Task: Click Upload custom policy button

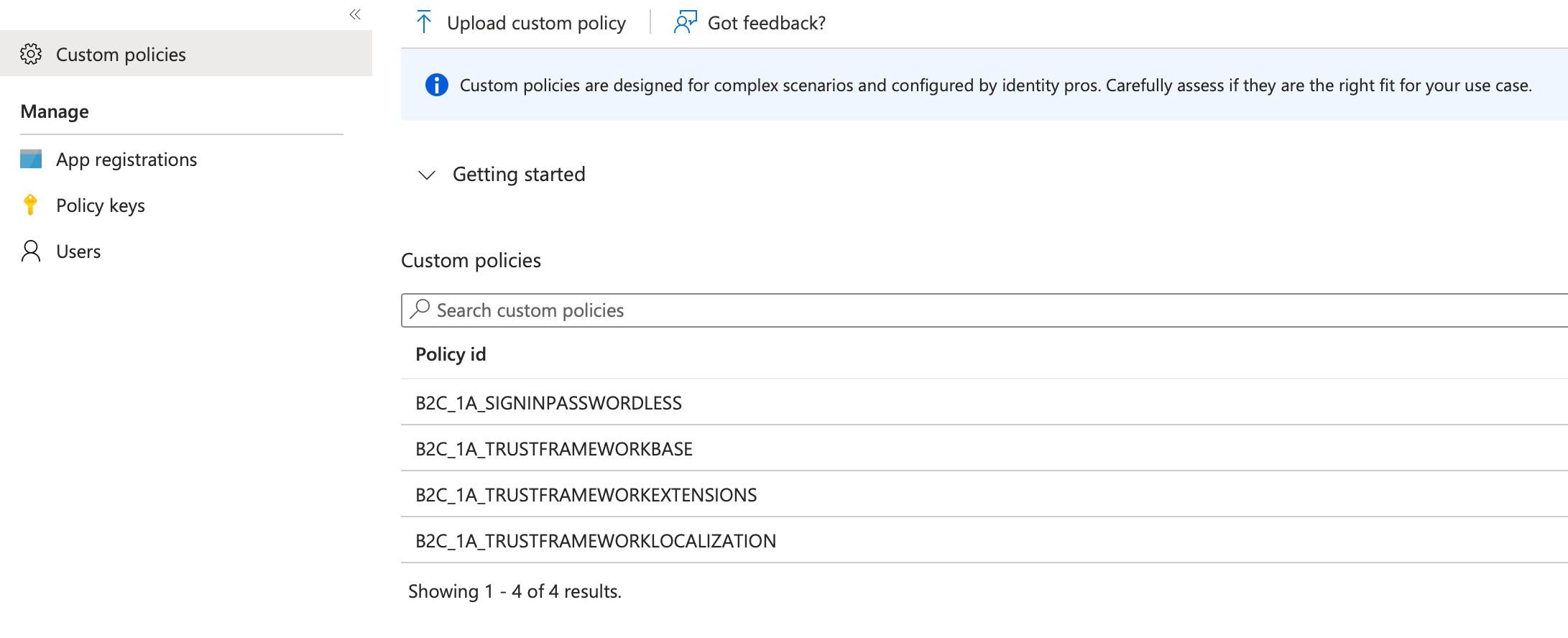Action: [521, 23]
